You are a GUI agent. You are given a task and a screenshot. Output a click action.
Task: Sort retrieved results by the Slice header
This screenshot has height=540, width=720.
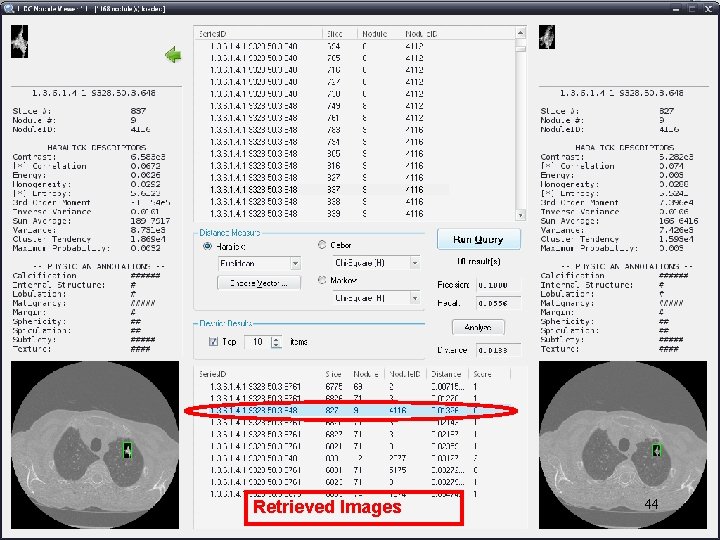[x=333, y=374]
